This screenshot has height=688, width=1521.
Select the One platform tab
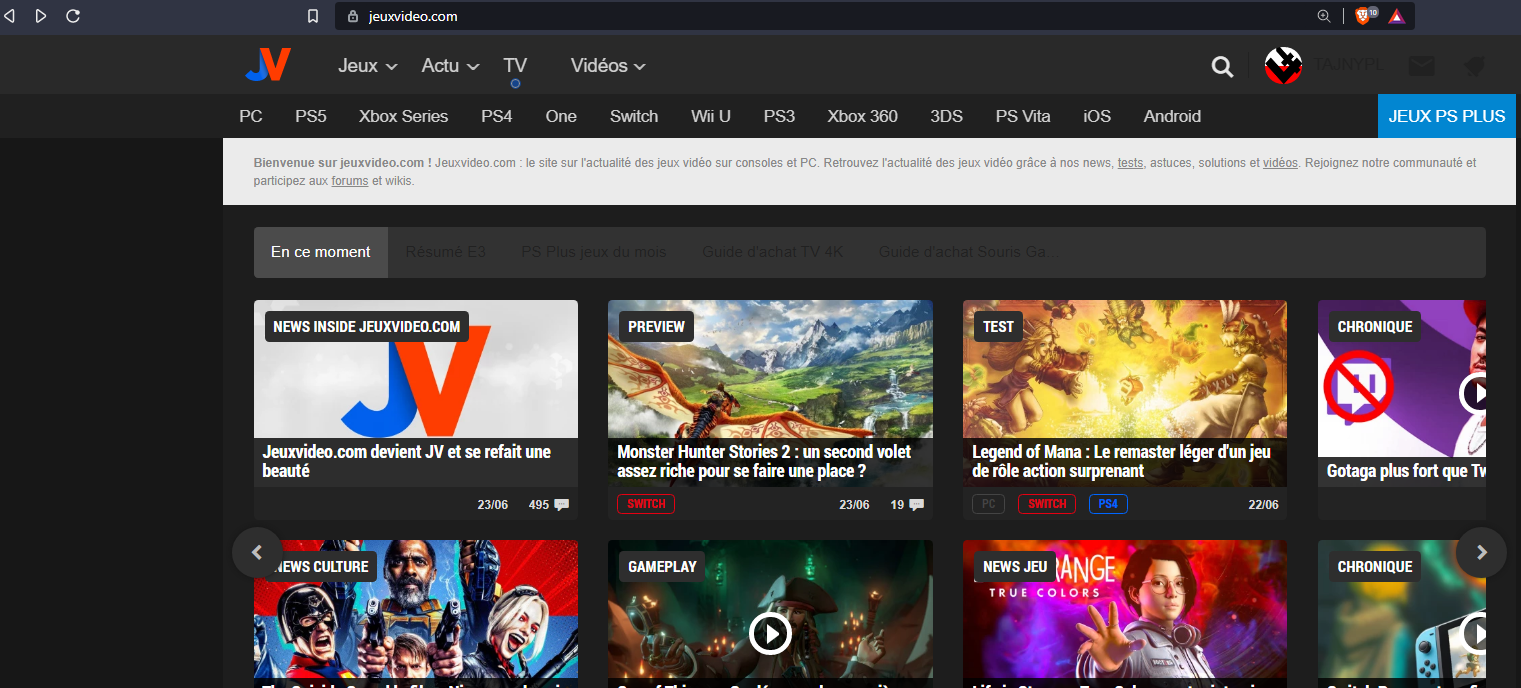[x=561, y=116]
